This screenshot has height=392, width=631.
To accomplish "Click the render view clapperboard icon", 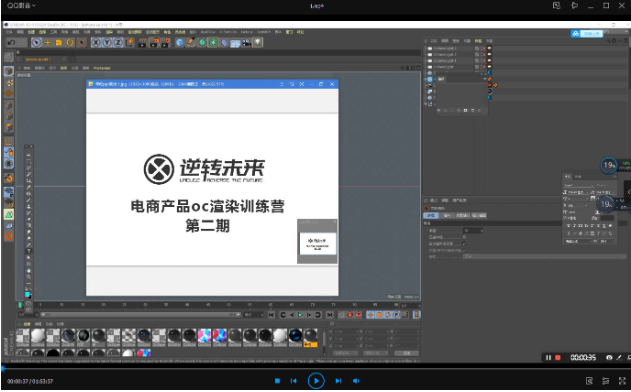I will [x=143, y=43].
